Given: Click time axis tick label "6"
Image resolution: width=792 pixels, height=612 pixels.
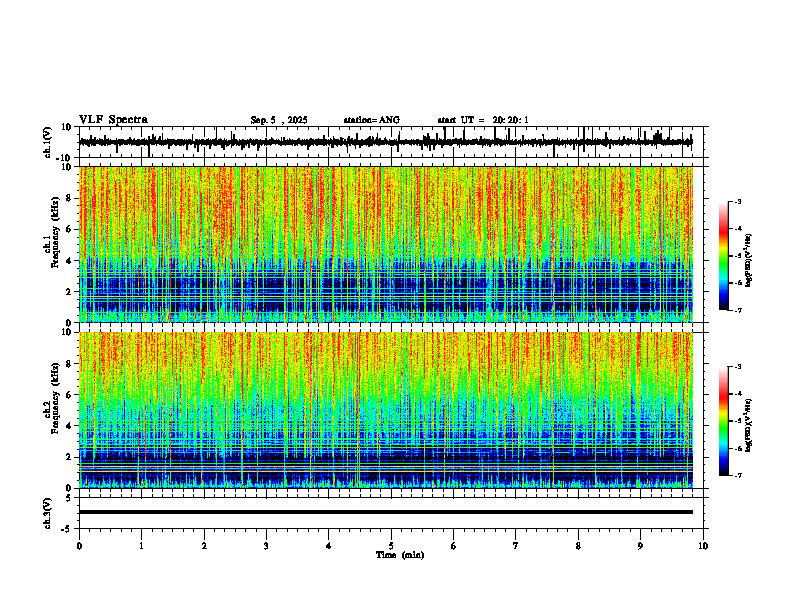Looking at the screenshot, I should 454,546.
